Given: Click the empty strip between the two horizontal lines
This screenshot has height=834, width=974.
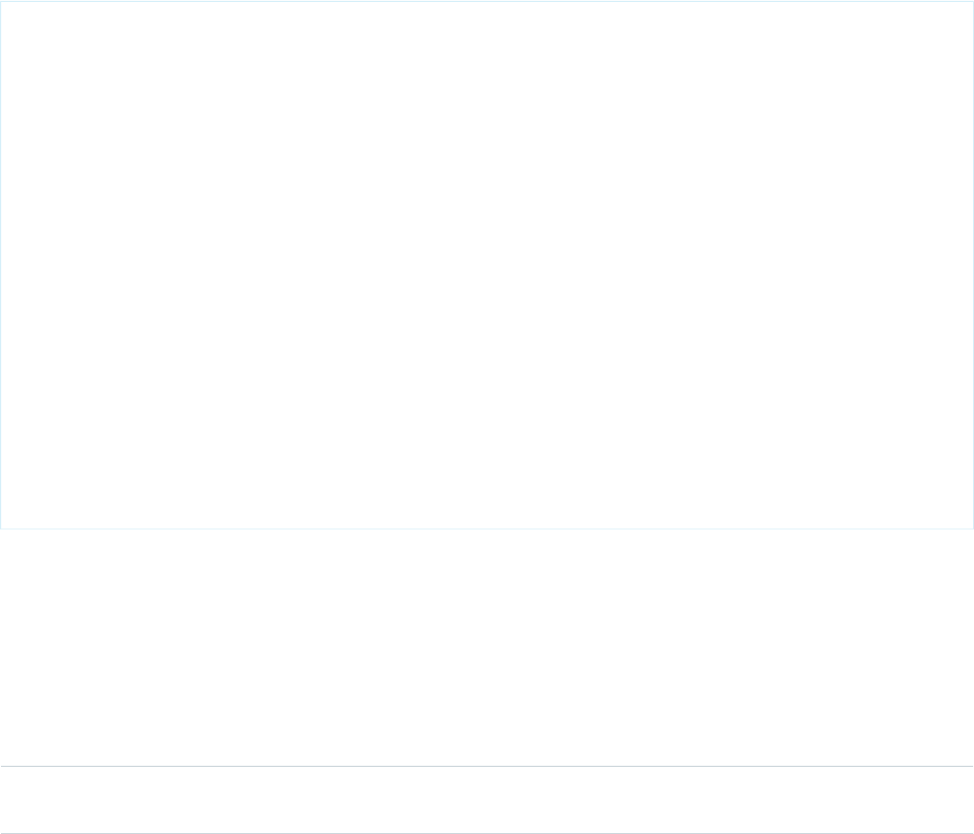Looking at the screenshot, I should pos(487,800).
